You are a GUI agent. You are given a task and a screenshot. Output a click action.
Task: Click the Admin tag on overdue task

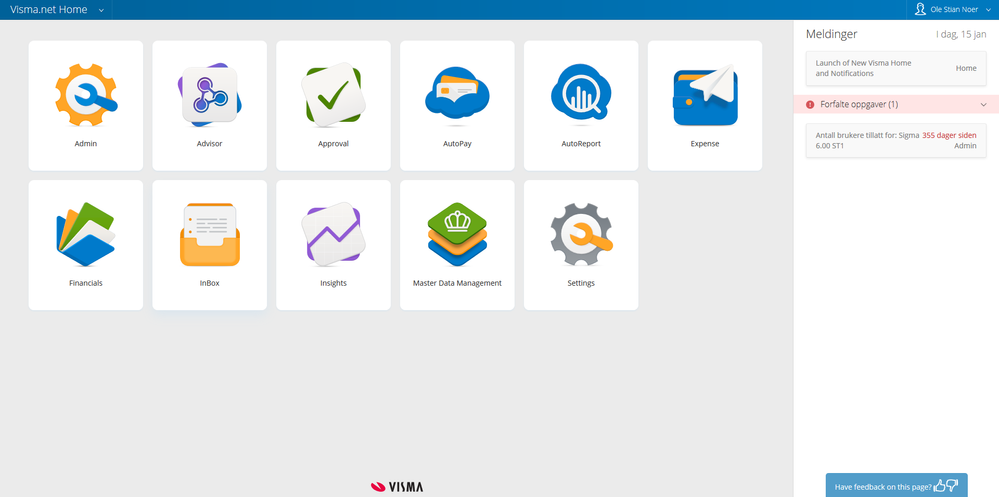pos(965,146)
